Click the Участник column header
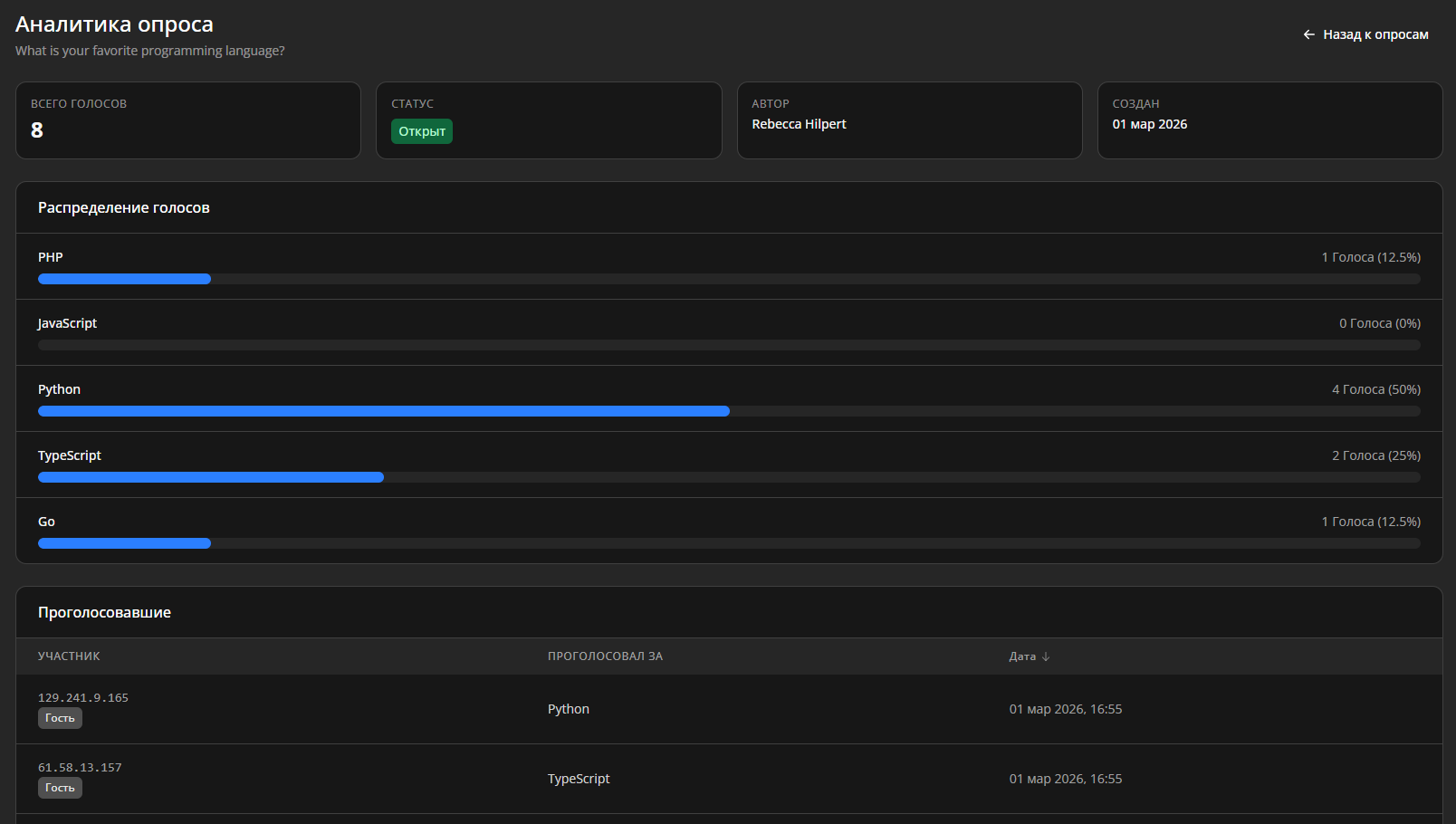This screenshot has height=824, width=1456. coord(69,656)
